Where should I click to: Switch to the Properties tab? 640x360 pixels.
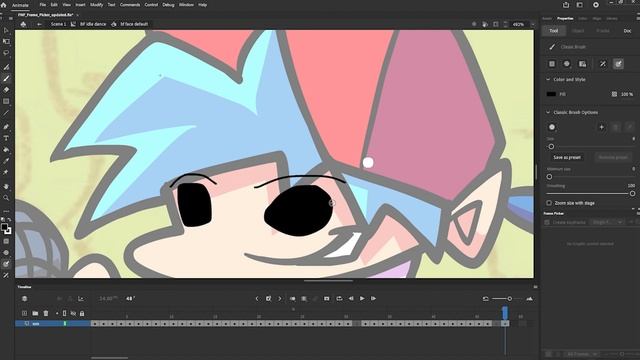pyautogui.click(x=565, y=18)
